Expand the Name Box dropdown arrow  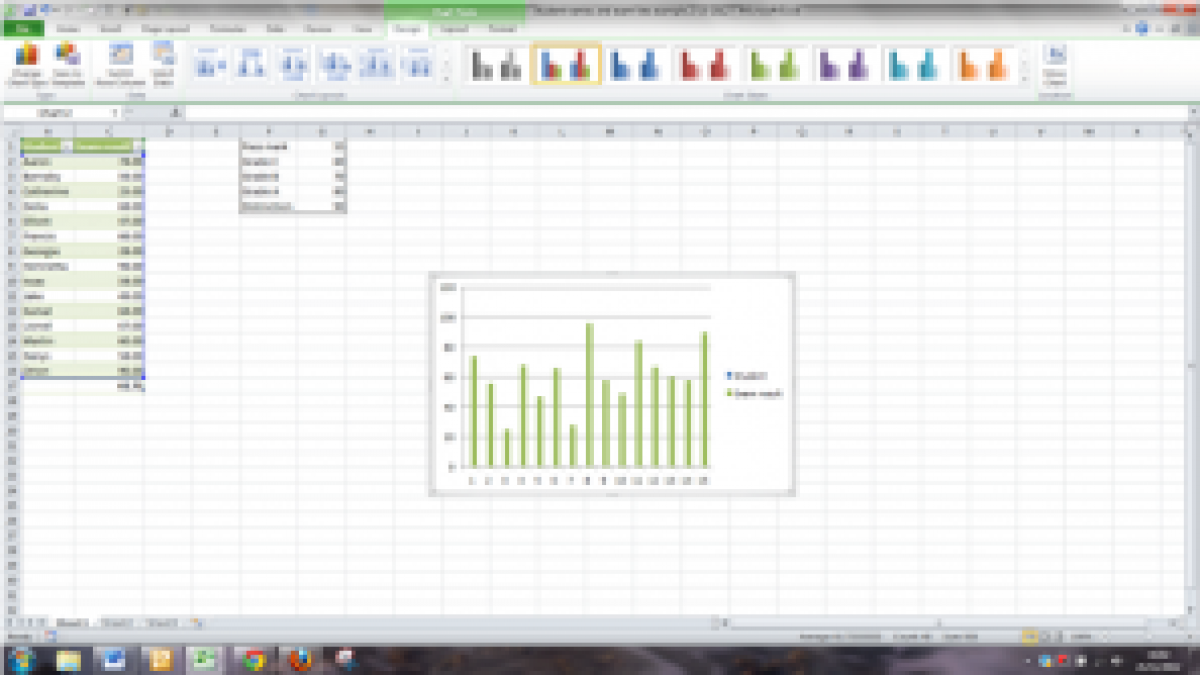pyautogui.click(x=116, y=113)
